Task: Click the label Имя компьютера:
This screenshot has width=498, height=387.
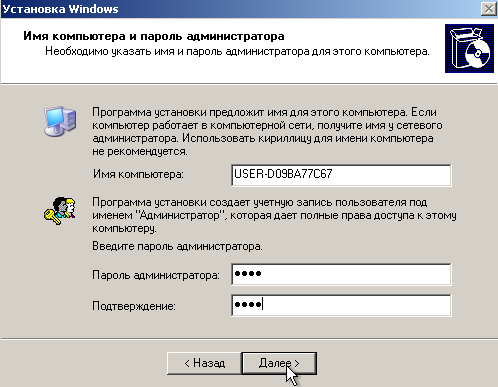Action: coord(138,174)
